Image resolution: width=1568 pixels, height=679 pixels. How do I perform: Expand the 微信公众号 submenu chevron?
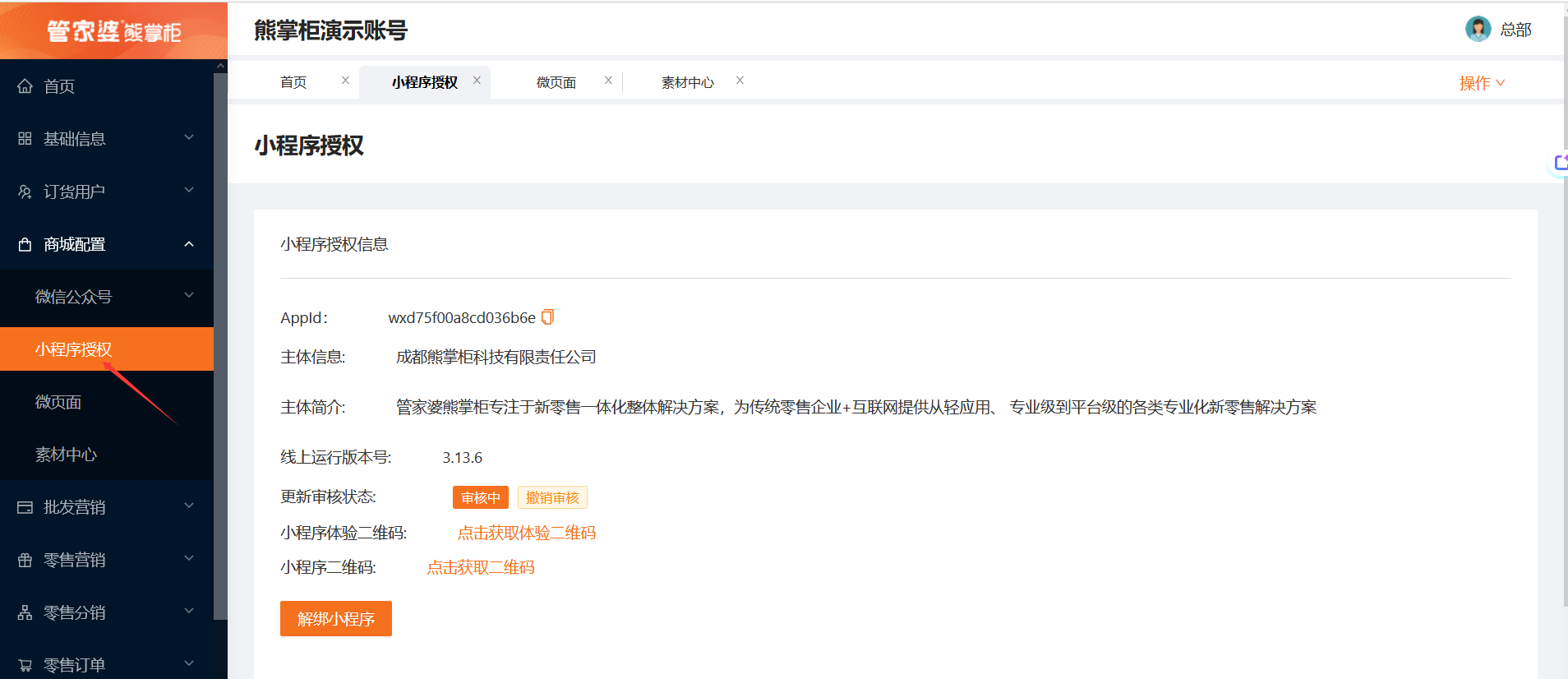[189, 295]
